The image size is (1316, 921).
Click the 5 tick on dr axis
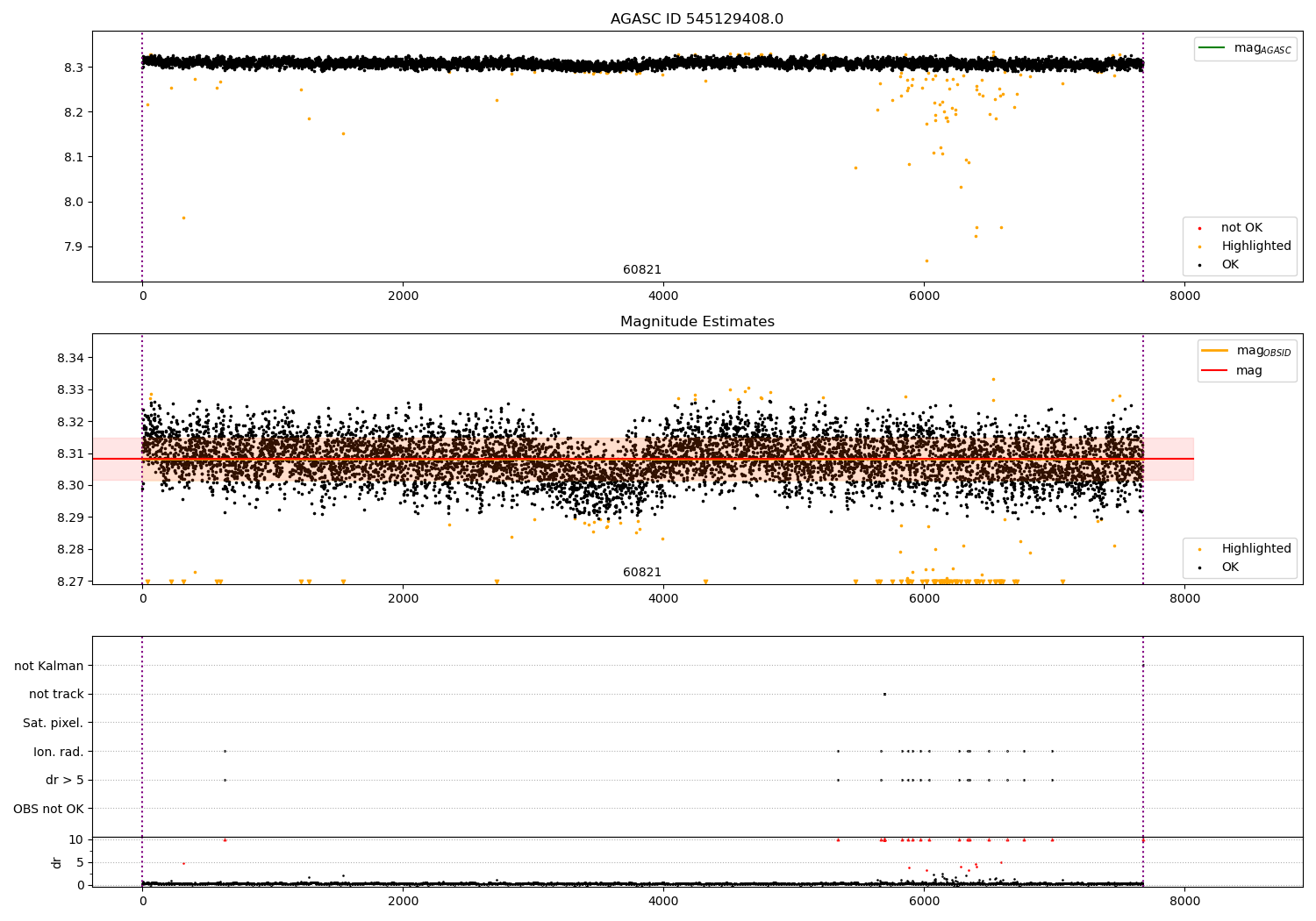(x=80, y=862)
